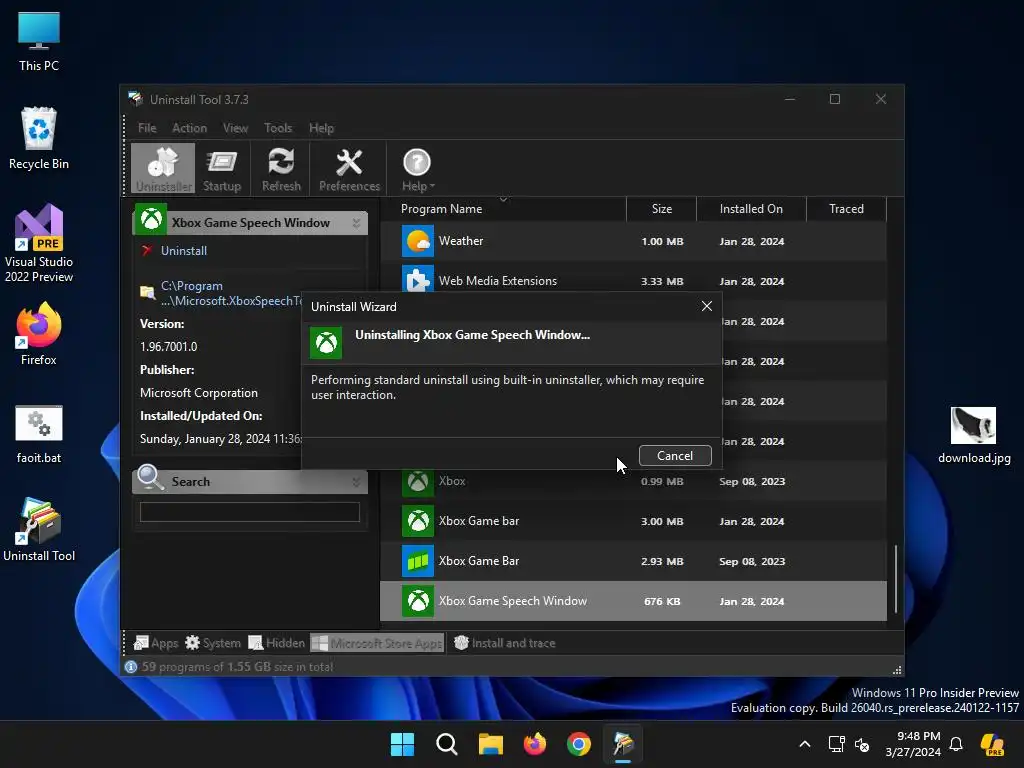Open the C:\Program path link
Image resolution: width=1024 pixels, height=768 pixels.
231,293
